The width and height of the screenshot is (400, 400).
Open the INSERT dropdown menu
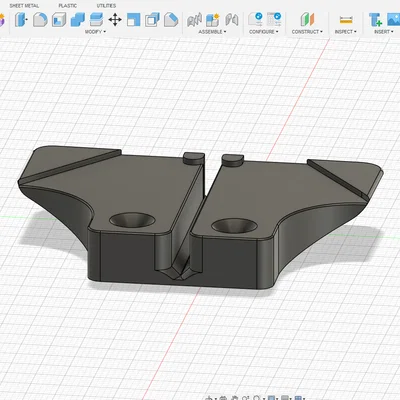coord(384,32)
